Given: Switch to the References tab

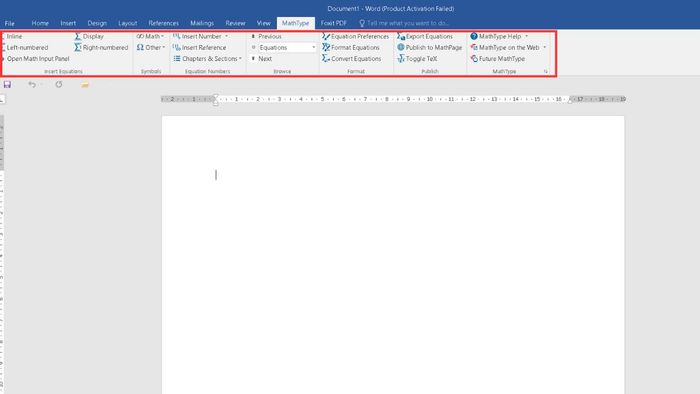Looking at the screenshot, I should tap(163, 23).
